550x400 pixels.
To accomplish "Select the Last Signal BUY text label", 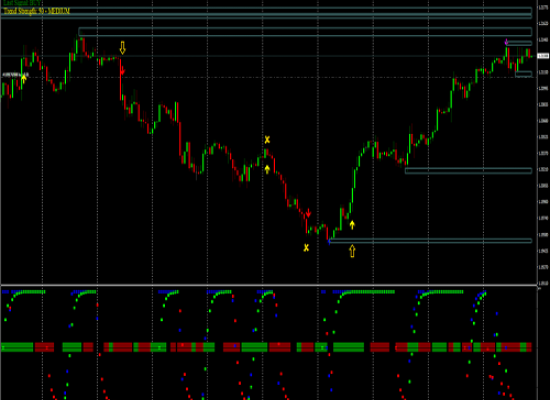I will (22, 2).
